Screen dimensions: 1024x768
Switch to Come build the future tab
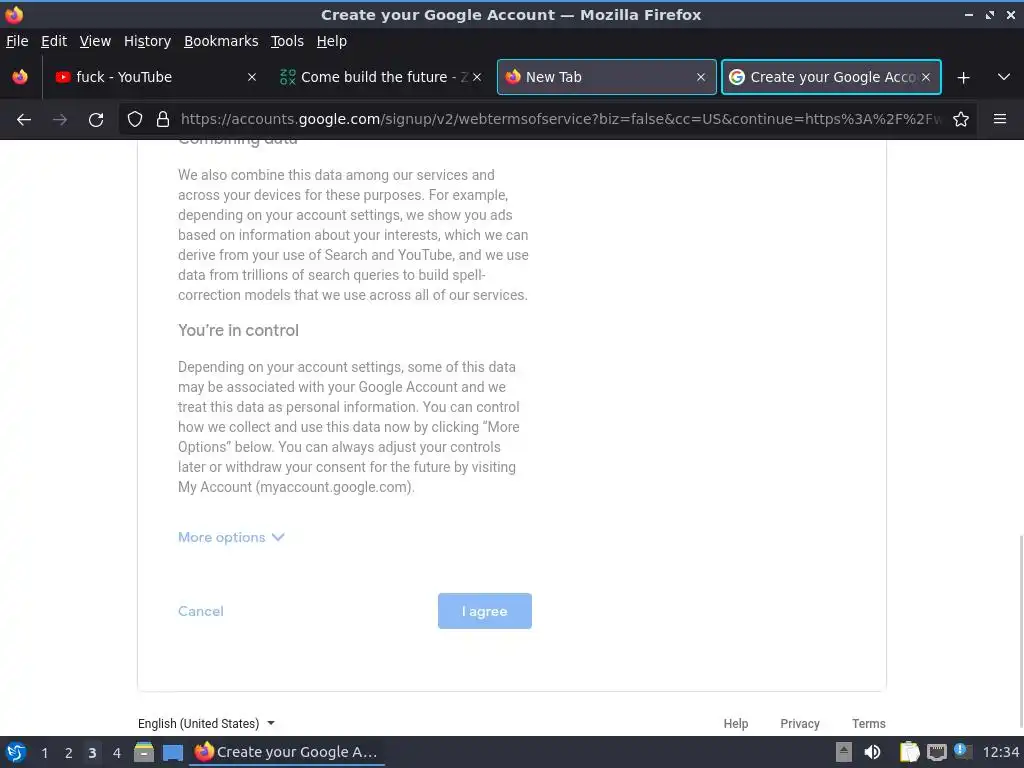tap(381, 77)
